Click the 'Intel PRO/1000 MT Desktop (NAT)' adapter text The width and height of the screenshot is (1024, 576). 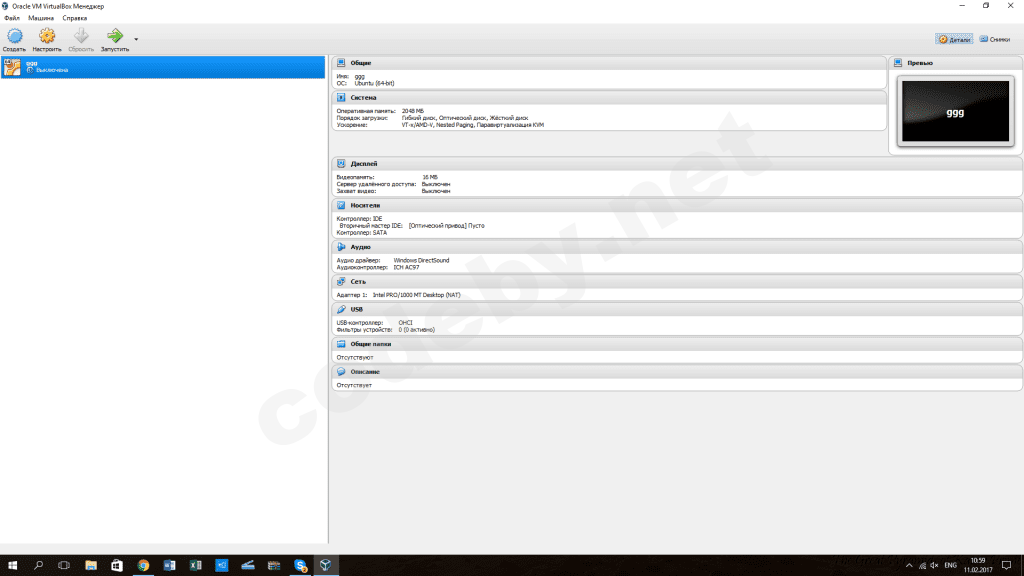(417, 295)
